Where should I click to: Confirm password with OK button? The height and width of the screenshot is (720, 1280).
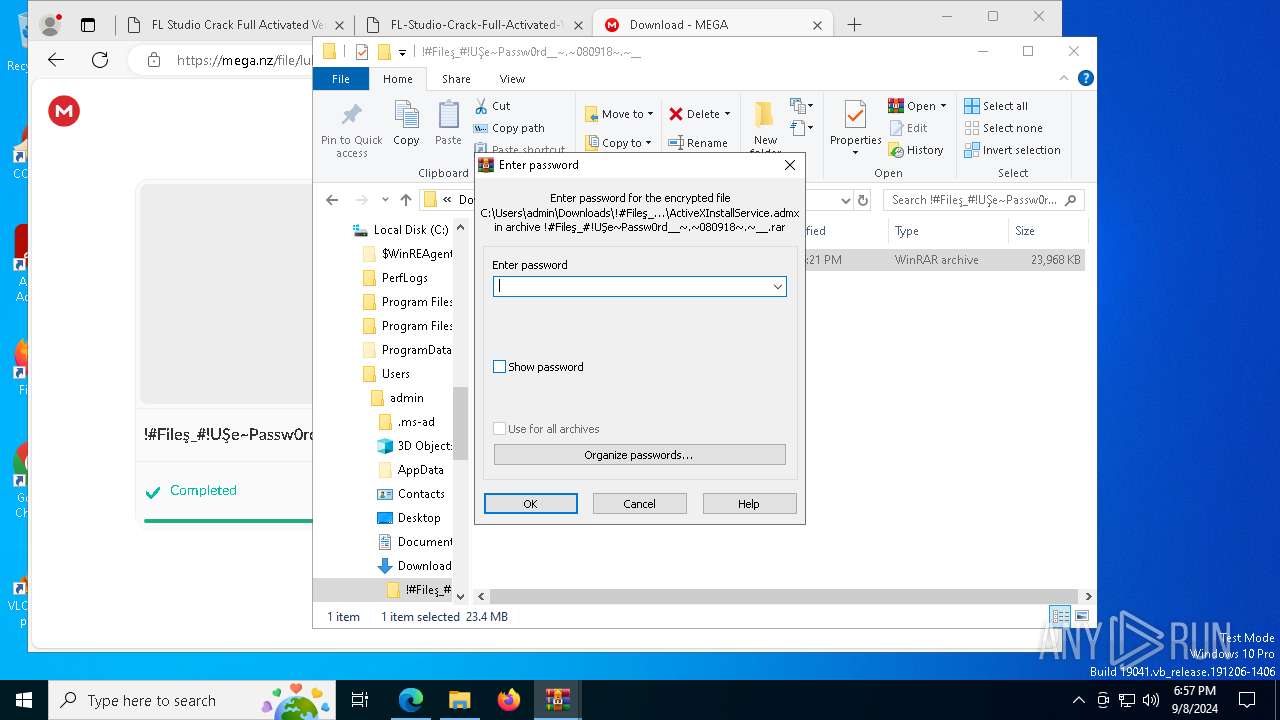coord(530,504)
